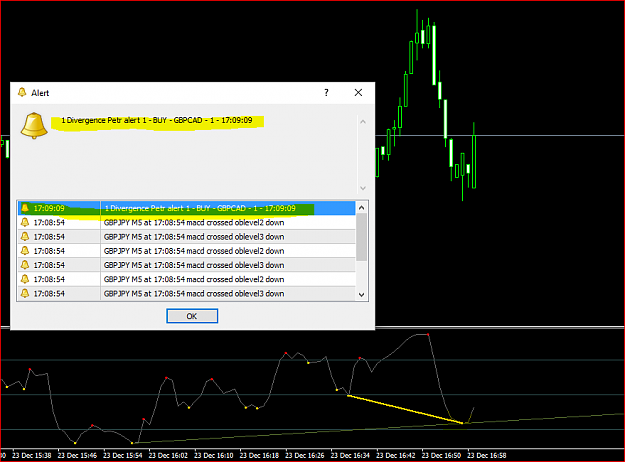Click the thick yellow divergence line on the indicator
The width and height of the screenshot is (625, 462).
click(405, 409)
